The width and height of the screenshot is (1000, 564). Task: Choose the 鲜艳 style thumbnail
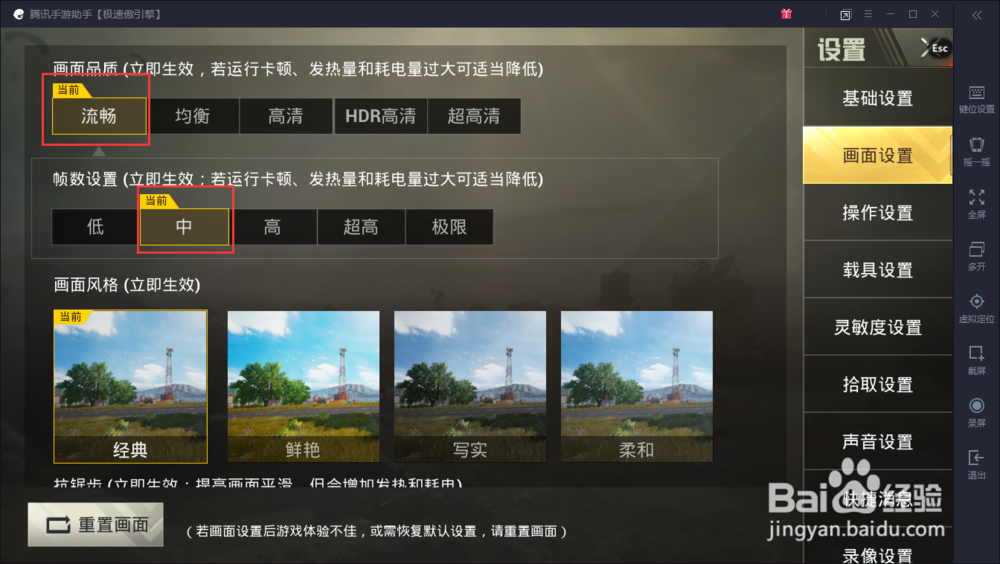[303, 387]
